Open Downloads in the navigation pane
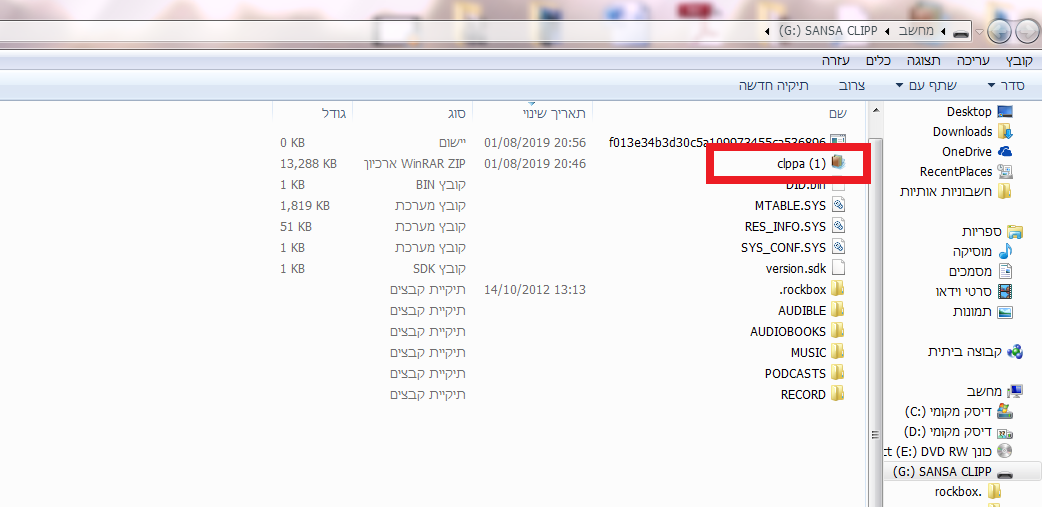 coord(972,132)
